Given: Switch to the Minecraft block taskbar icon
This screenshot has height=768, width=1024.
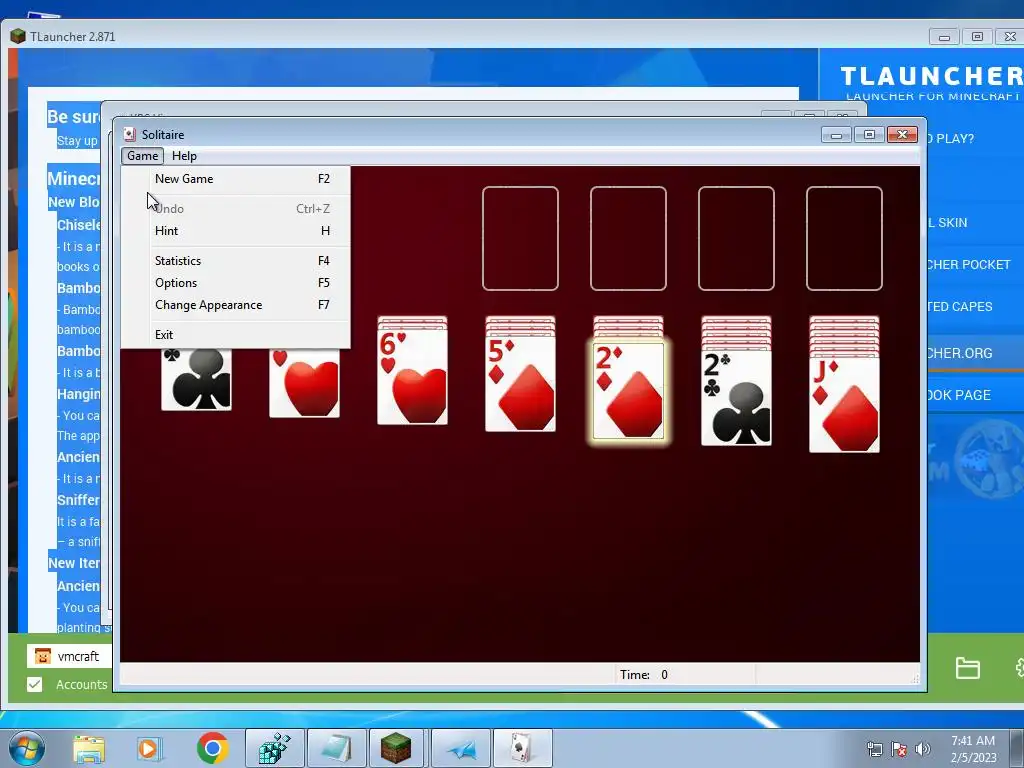Looking at the screenshot, I should tap(396, 748).
